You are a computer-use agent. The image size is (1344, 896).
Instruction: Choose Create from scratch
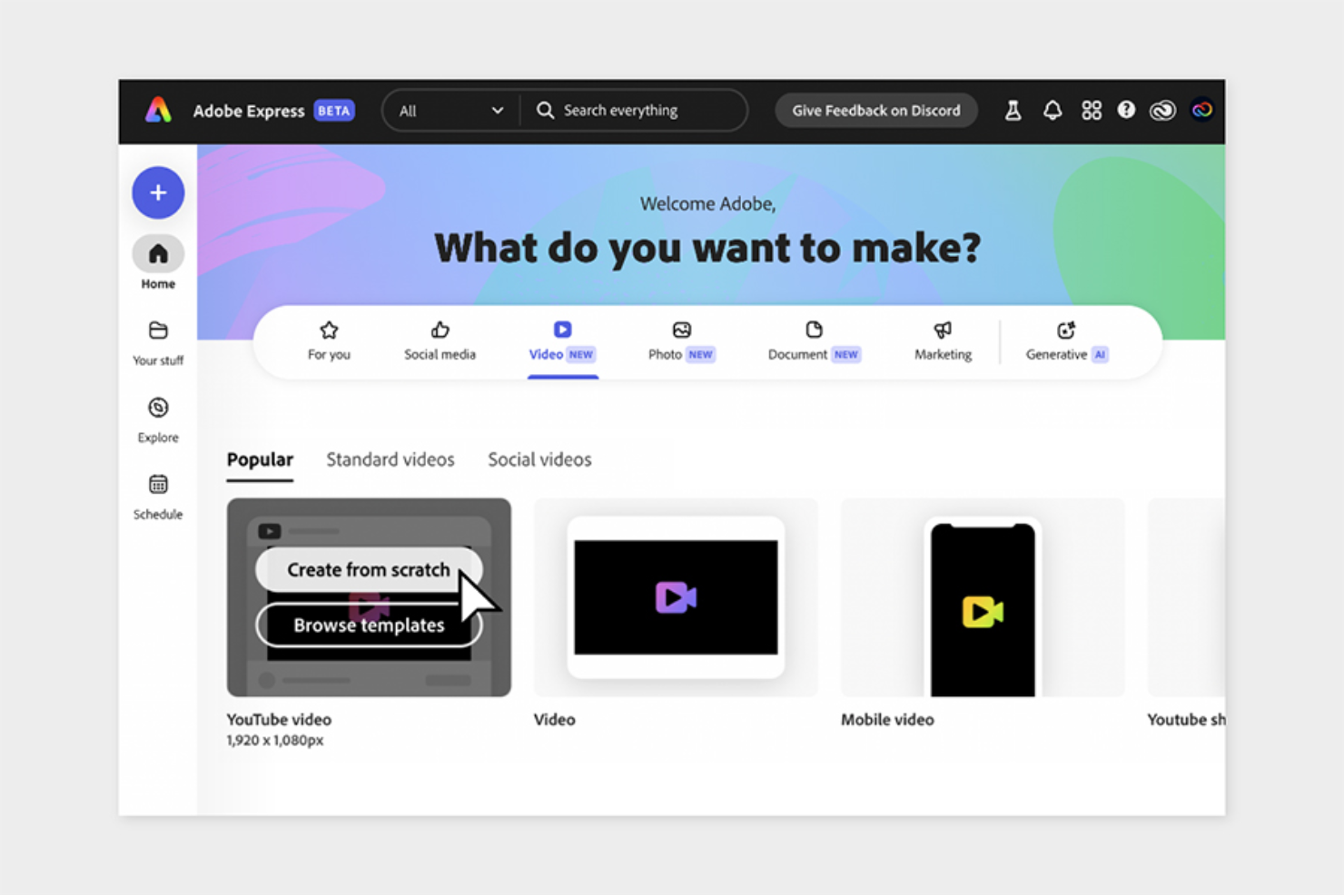click(367, 570)
